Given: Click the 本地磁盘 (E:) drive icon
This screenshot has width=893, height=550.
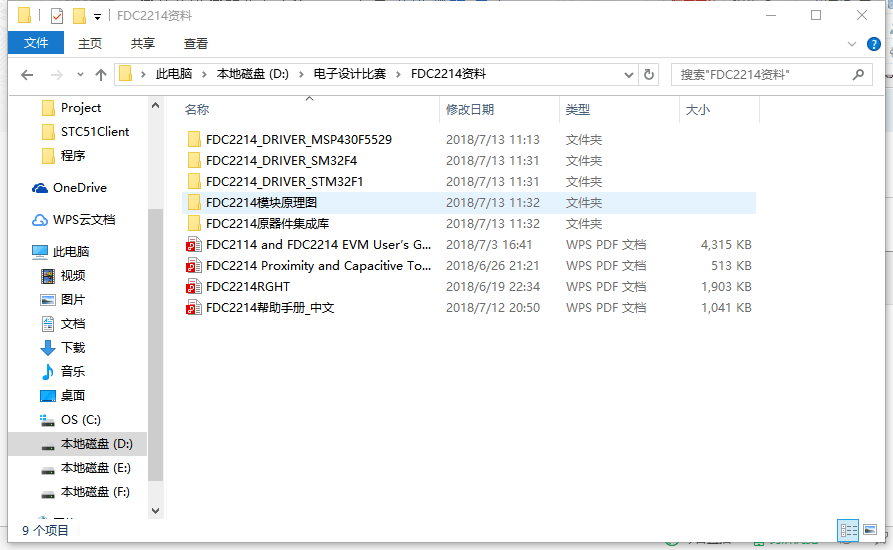Looking at the screenshot, I should 48,470.
